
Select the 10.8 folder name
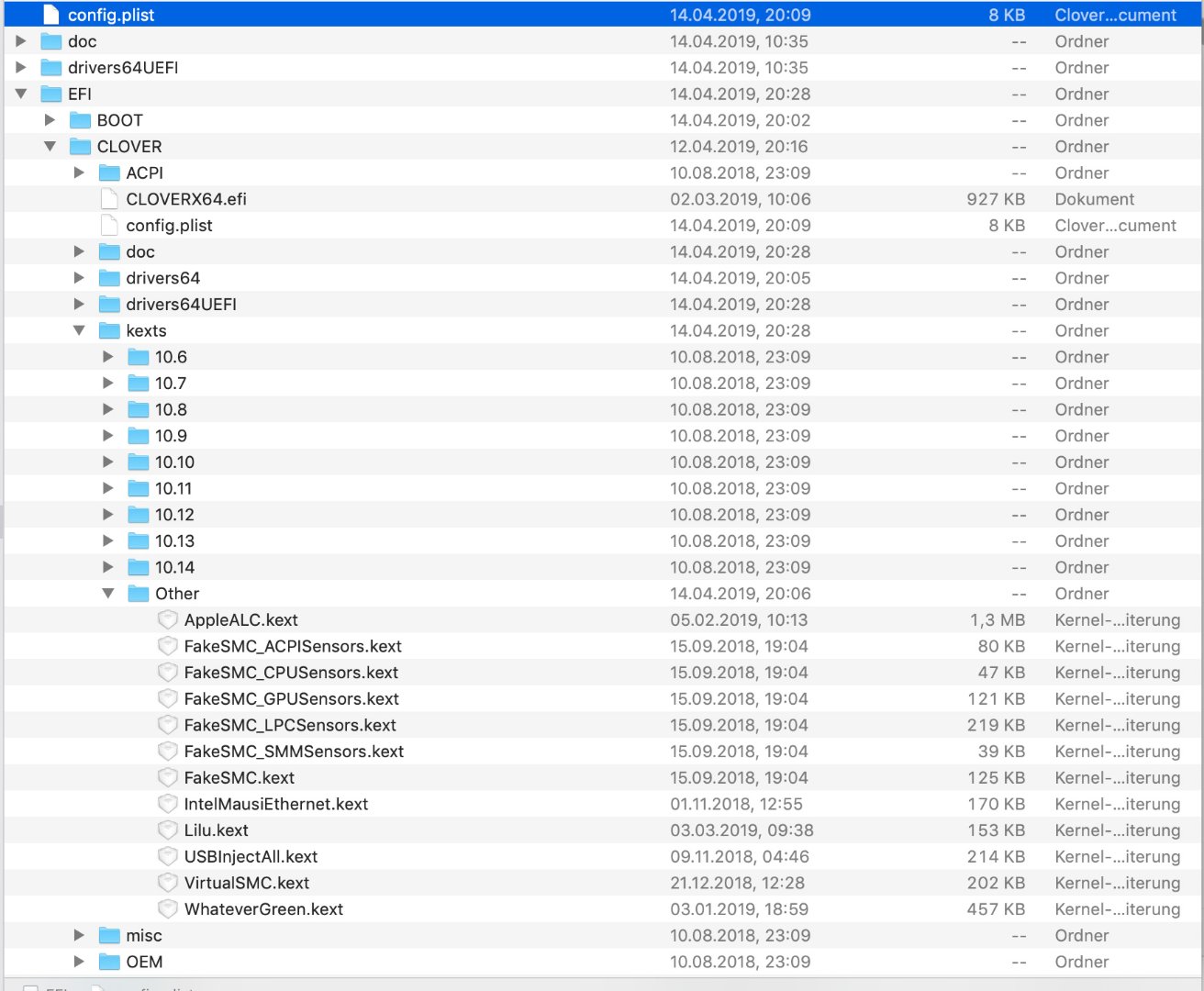(x=171, y=409)
